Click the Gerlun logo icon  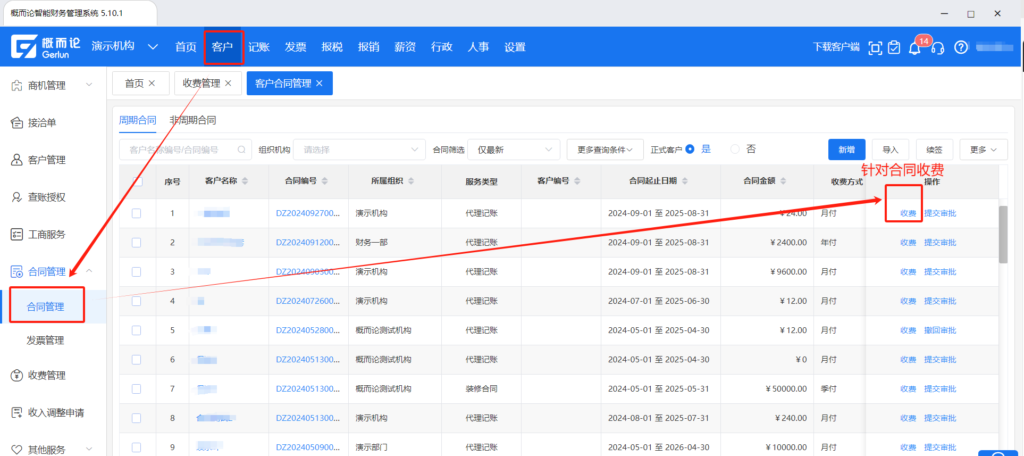(25, 46)
